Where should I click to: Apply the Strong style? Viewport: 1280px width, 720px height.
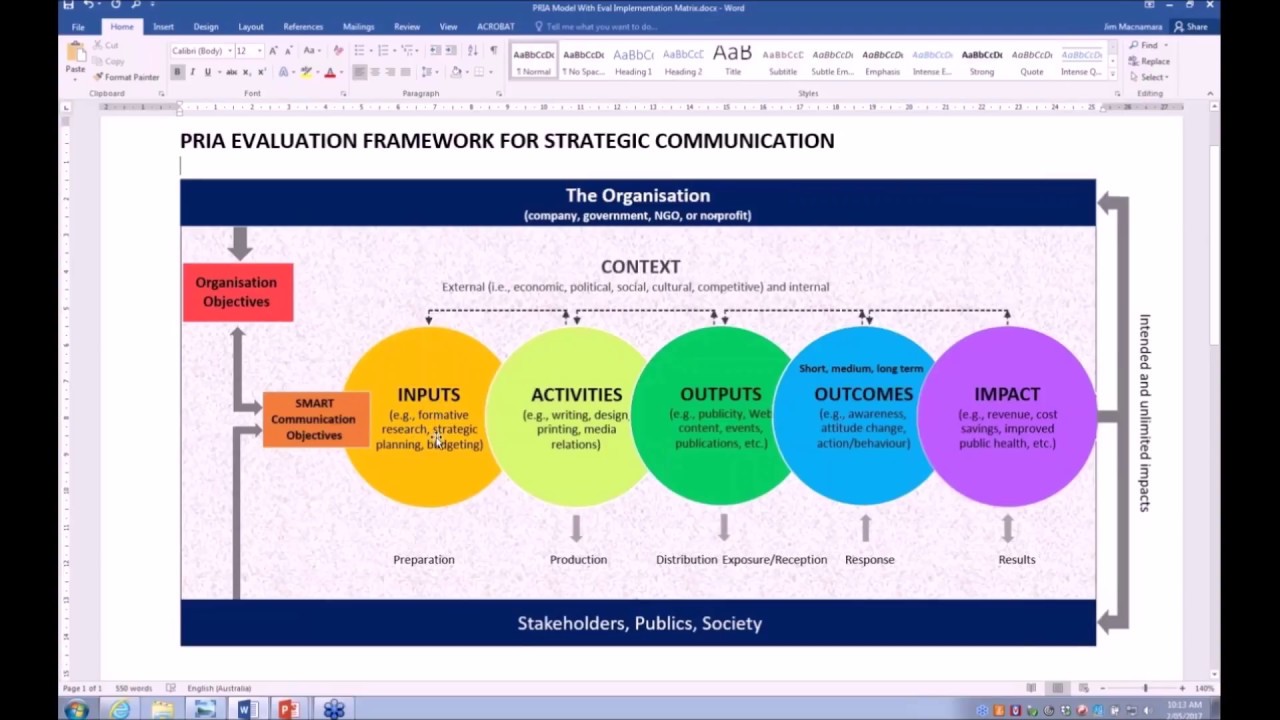click(x=982, y=61)
